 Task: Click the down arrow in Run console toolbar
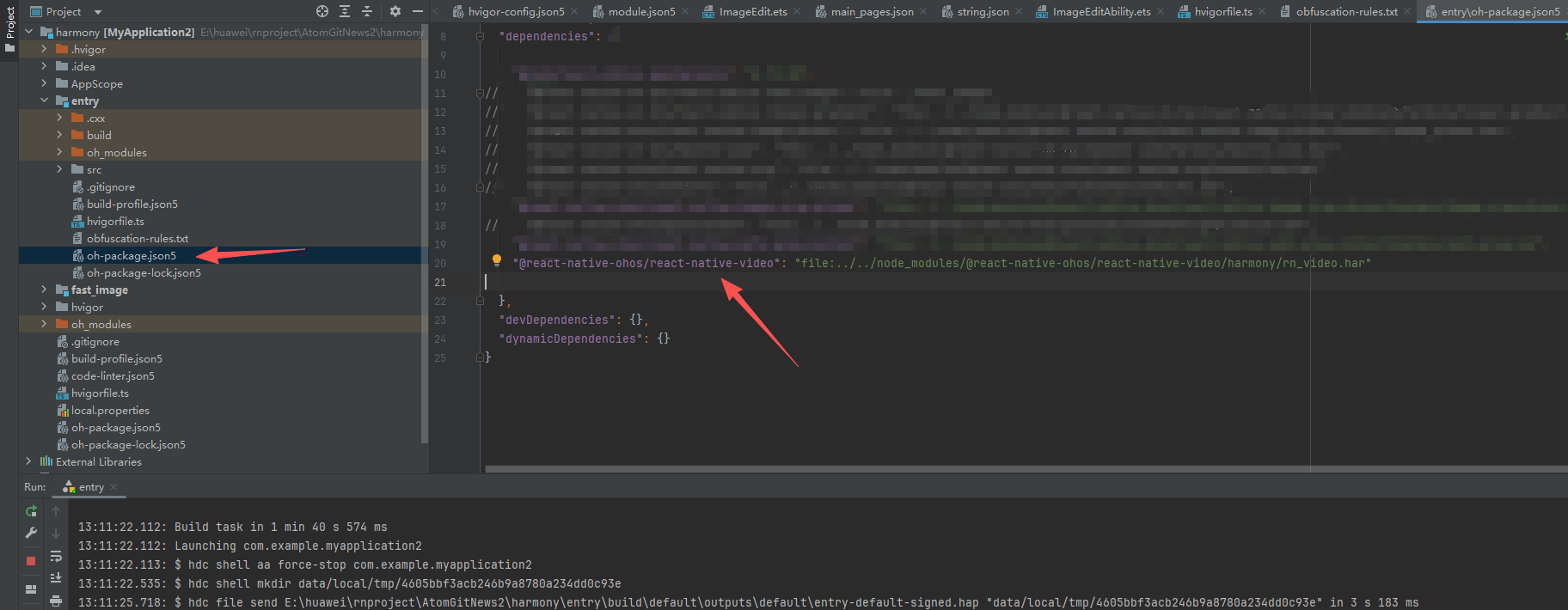click(56, 533)
